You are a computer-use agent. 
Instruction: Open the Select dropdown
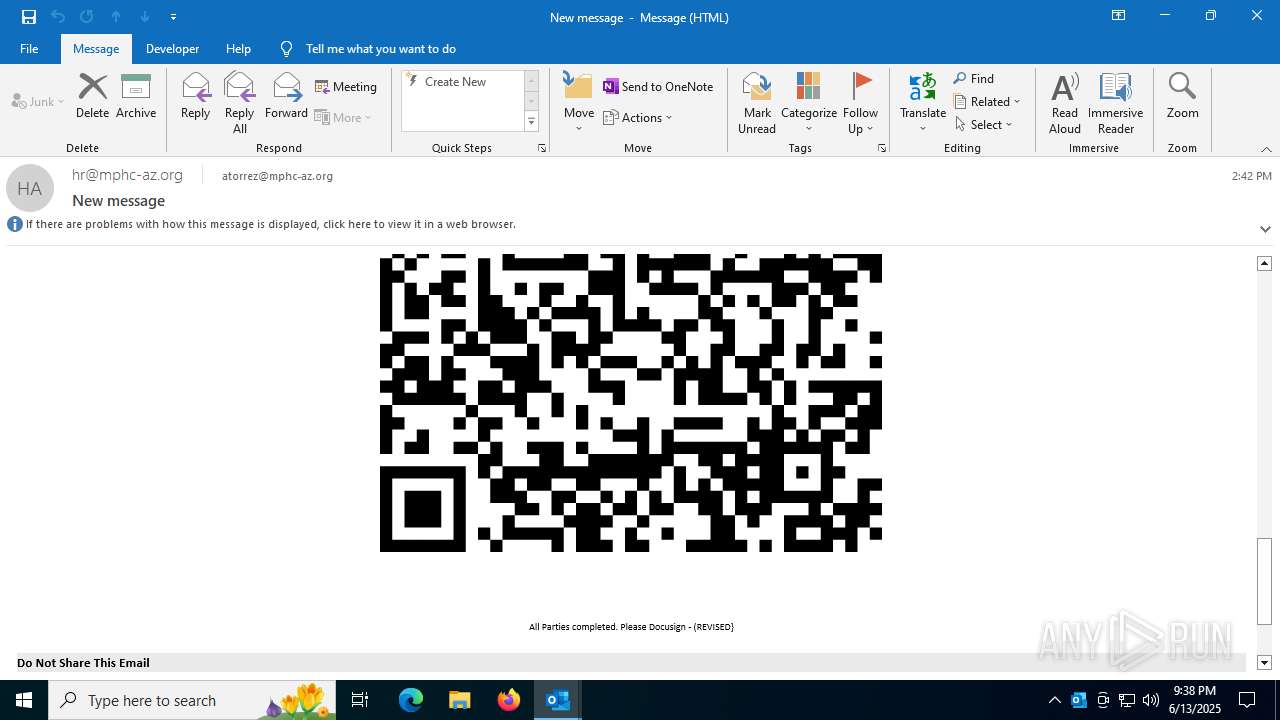pos(983,124)
